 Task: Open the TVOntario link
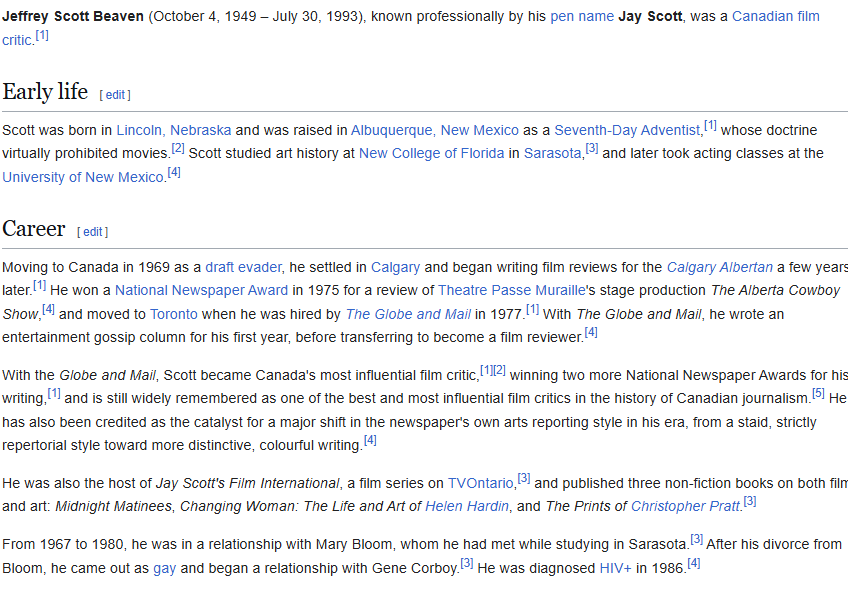point(480,483)
